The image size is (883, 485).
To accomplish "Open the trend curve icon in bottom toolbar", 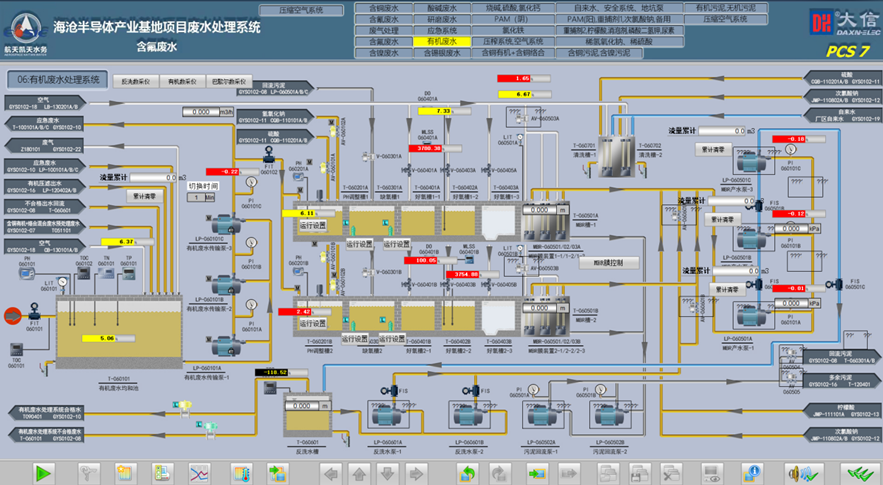I will (x=199, y=473).
